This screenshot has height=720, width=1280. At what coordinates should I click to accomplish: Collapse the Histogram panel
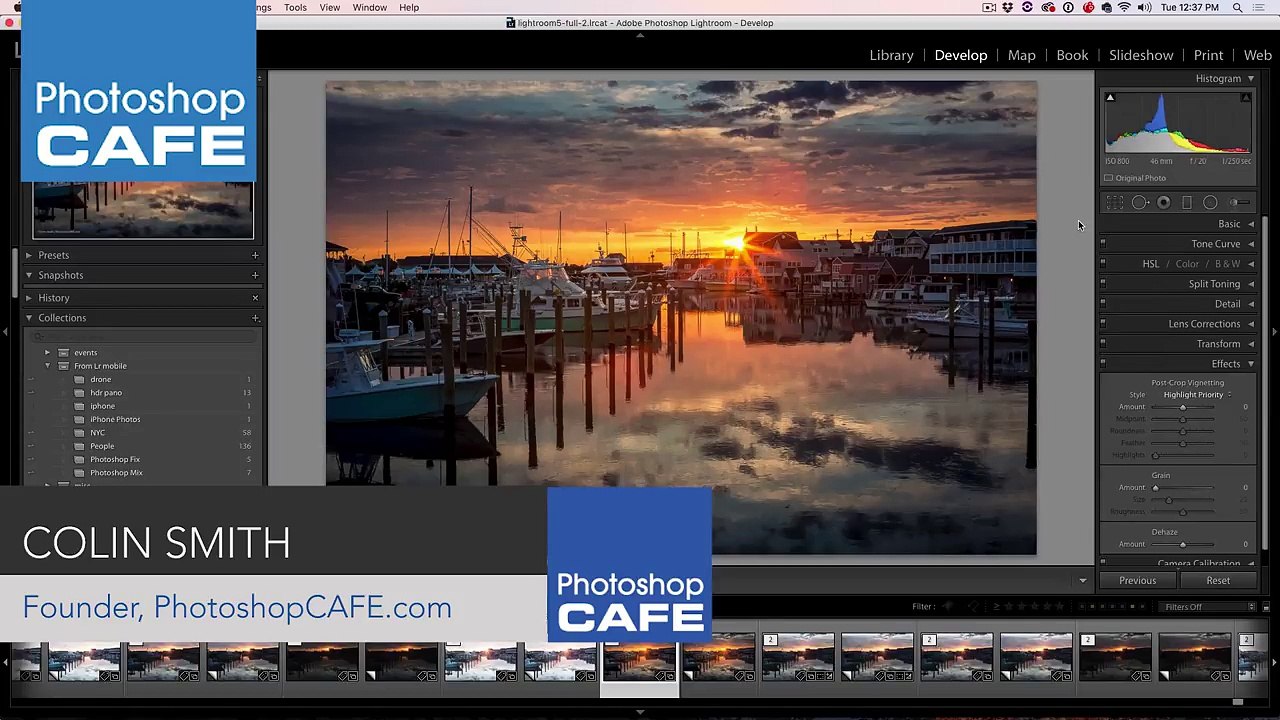(1250, 78)
